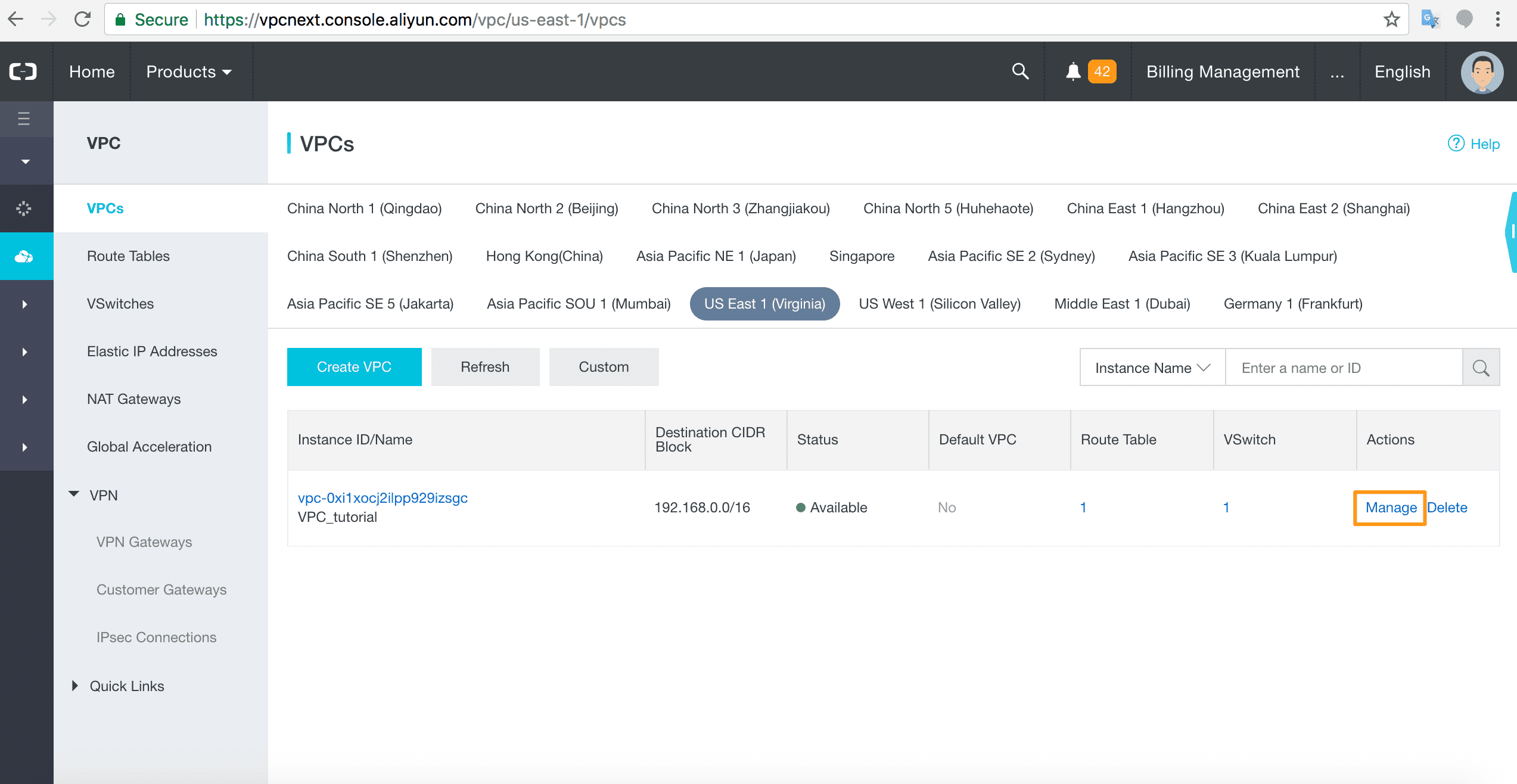Open the Products dropdown menu
The height and width of the screenshot is (784, 1517).
(189, 71)
